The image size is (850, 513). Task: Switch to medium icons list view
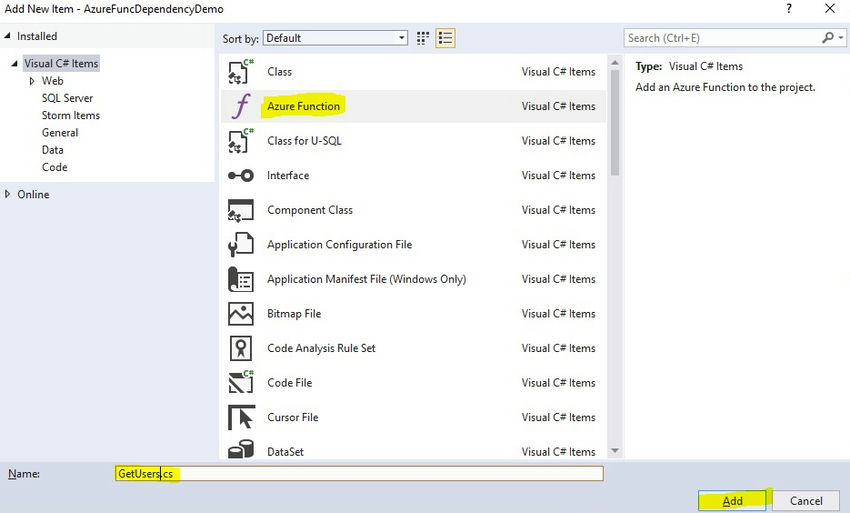point(445,38)
